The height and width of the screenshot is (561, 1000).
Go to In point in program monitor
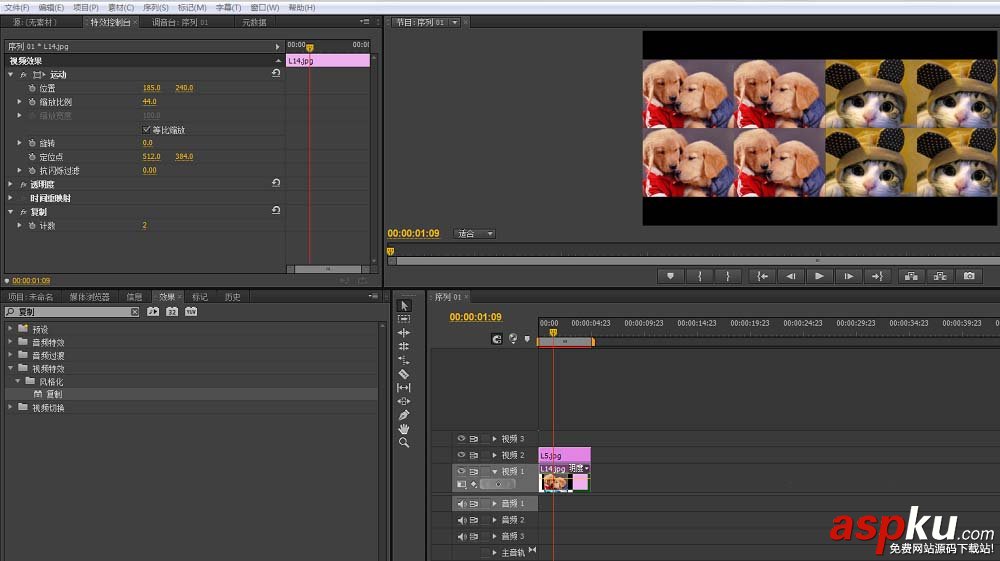(x=762, y=276)
